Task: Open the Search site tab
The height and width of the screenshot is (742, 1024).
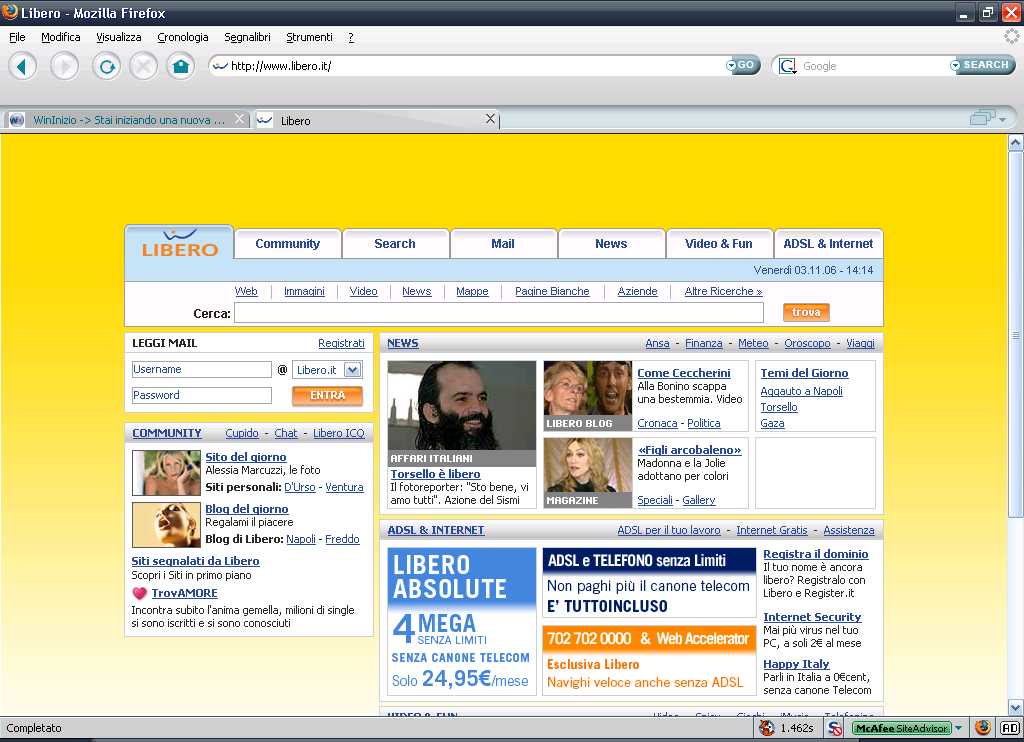Action: tap(395, 244)
